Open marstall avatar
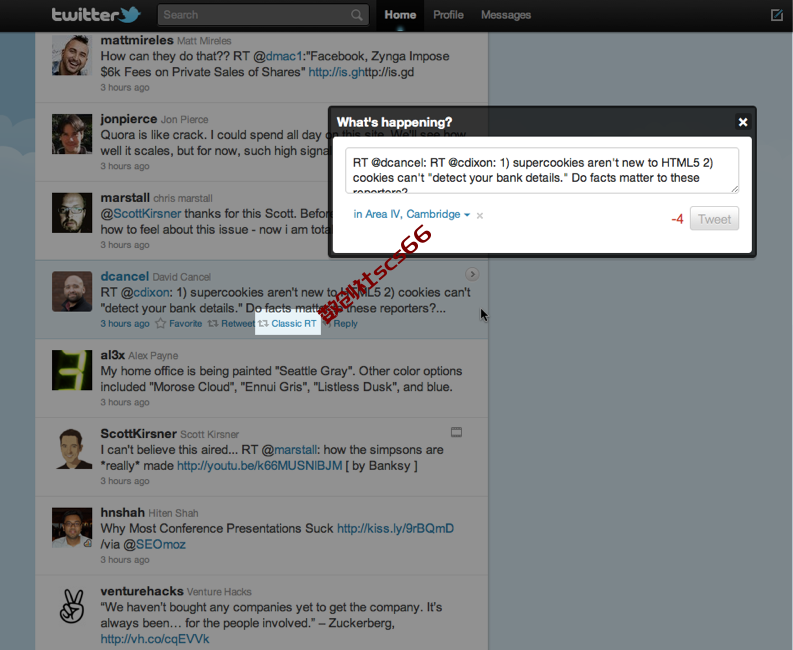The height and width of the screenshot is (650, 793). 72,213
